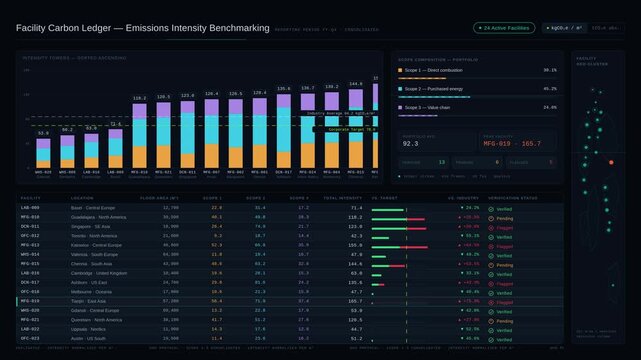Screen dimensions: 641x360
Task: Sort table by Total Intensity column header
Action: coord(343,198)
